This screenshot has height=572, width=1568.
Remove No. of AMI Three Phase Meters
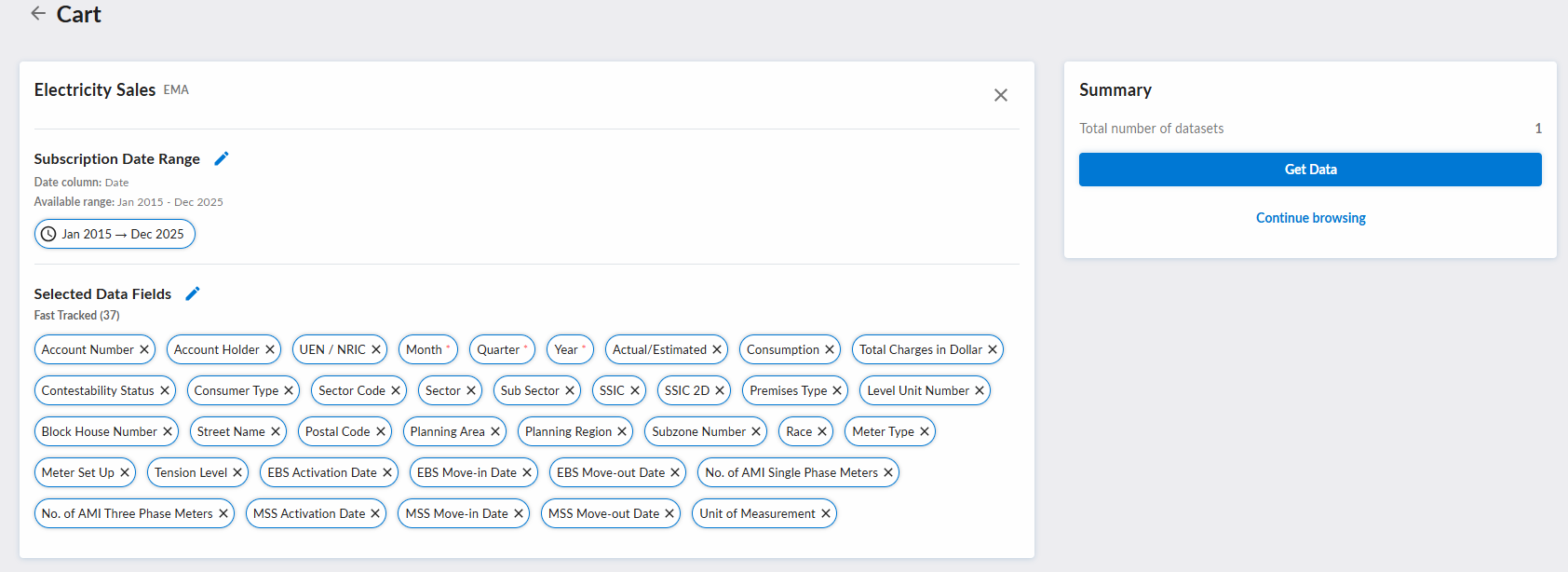click(223, 513)
